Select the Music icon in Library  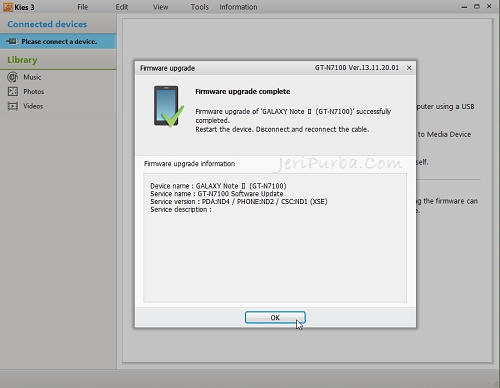(13, 77)
